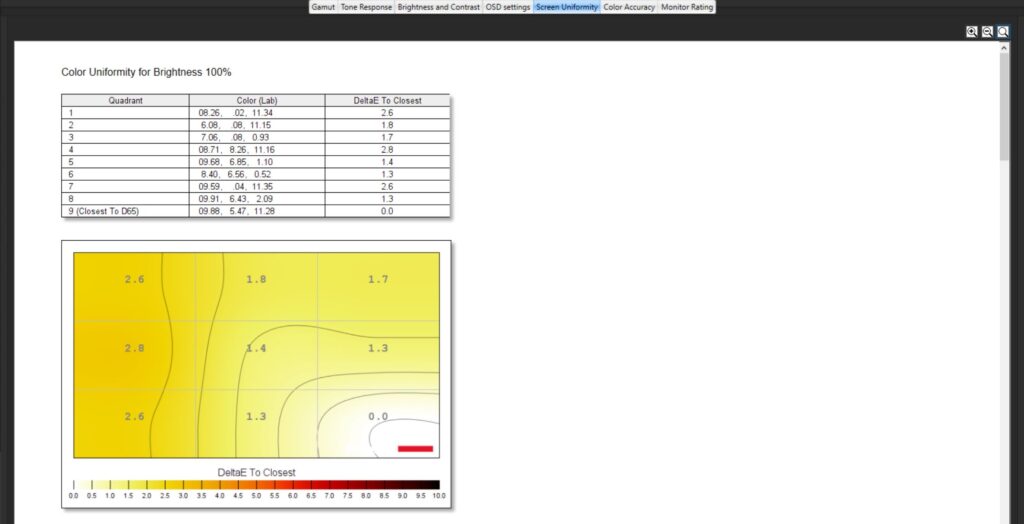Click the 0.0 zone in the uniformity map

(378, 416)
